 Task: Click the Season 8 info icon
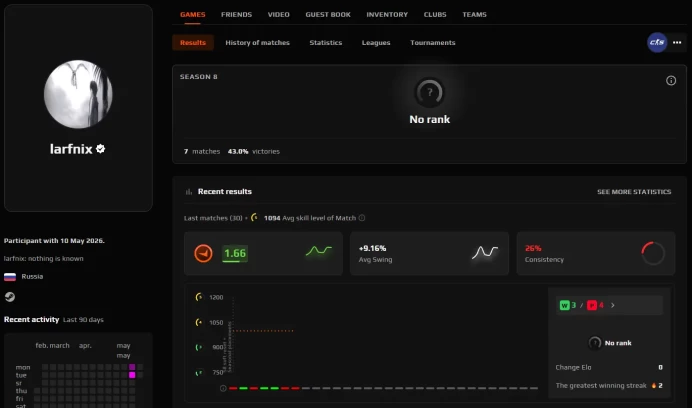pyautogui.click(x=671, y=80)
